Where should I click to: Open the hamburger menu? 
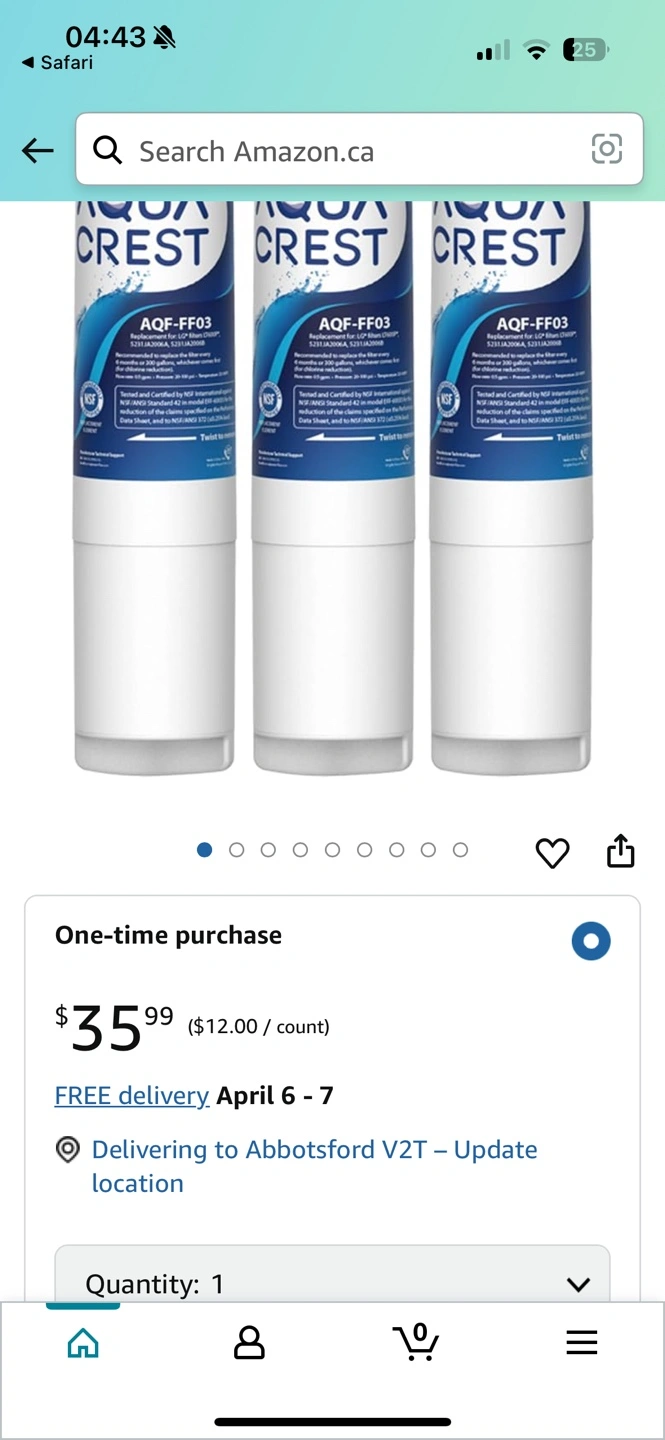(581, 1342)
